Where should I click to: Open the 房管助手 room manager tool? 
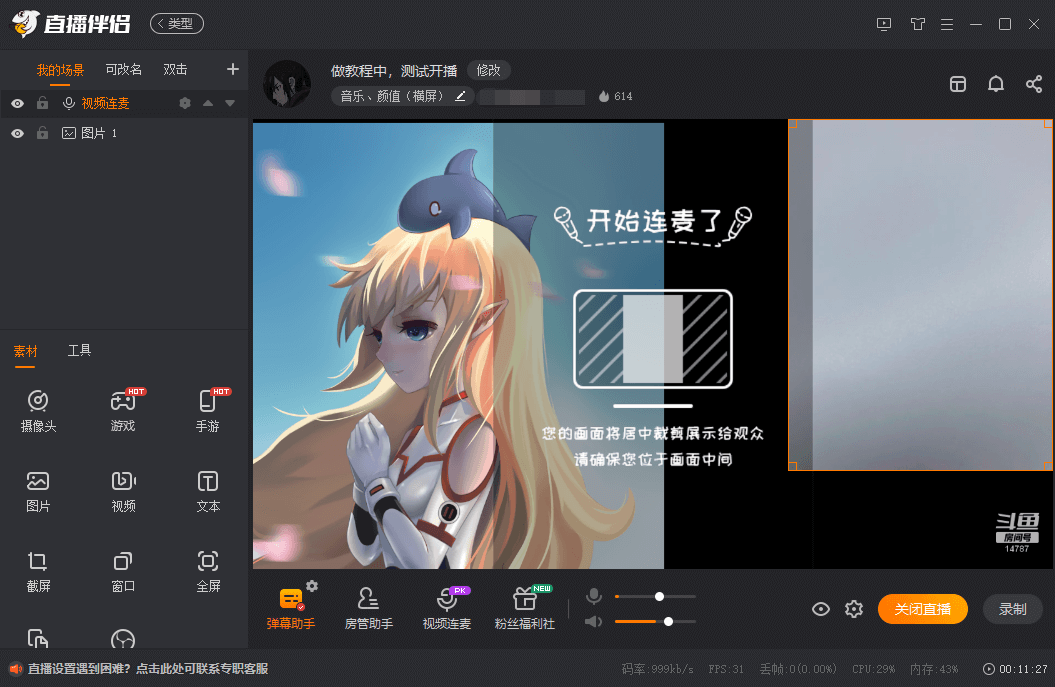tap(370, 605)
